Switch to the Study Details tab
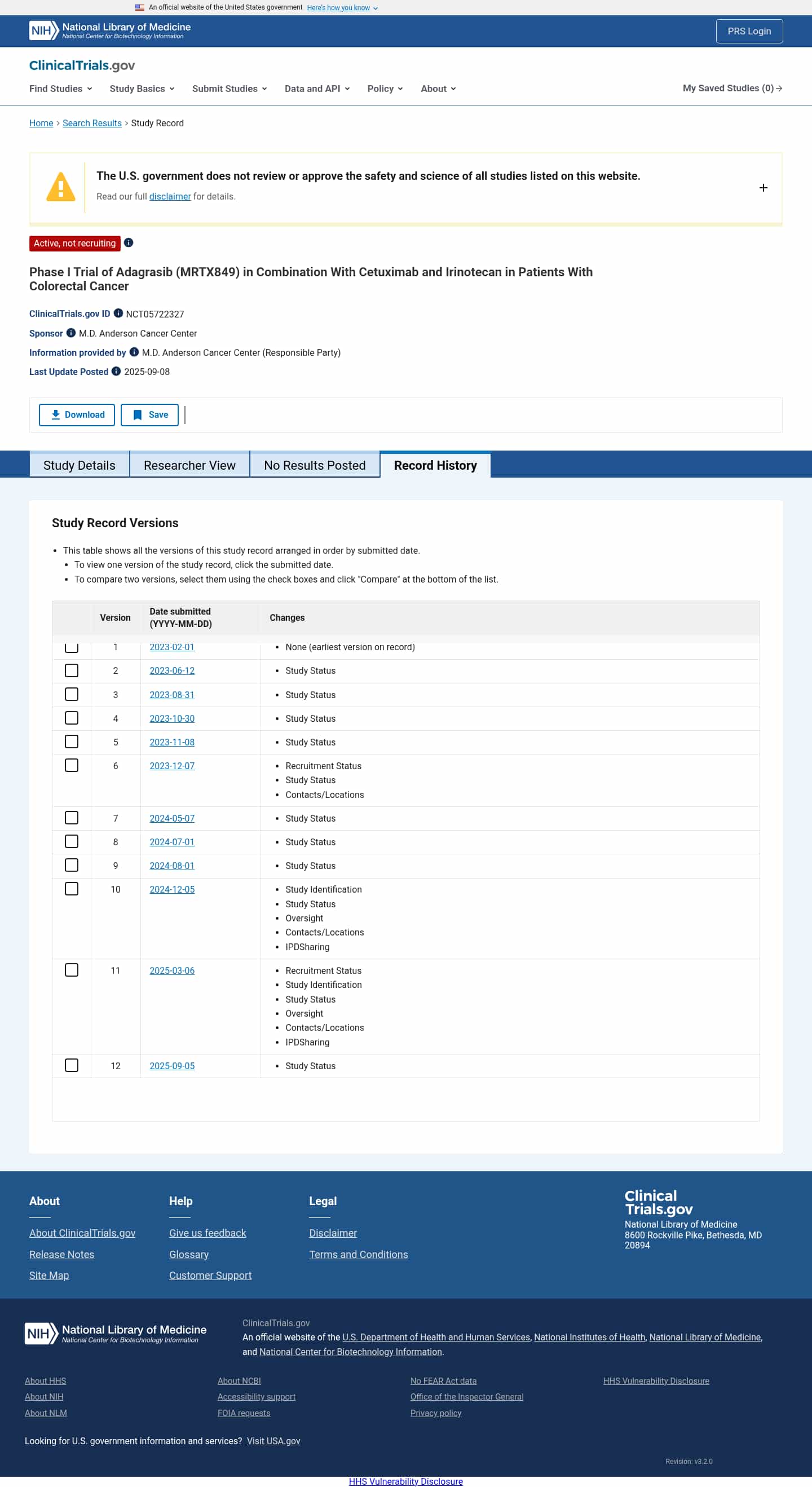The image size is (812, 1487). tap(80, 465)
